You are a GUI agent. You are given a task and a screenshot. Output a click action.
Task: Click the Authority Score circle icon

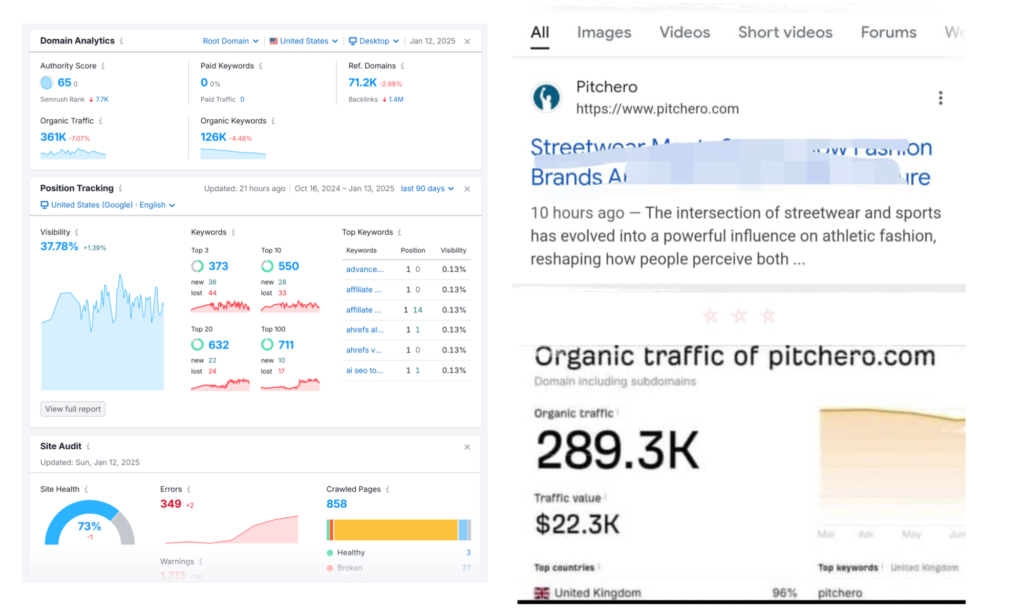46,82
